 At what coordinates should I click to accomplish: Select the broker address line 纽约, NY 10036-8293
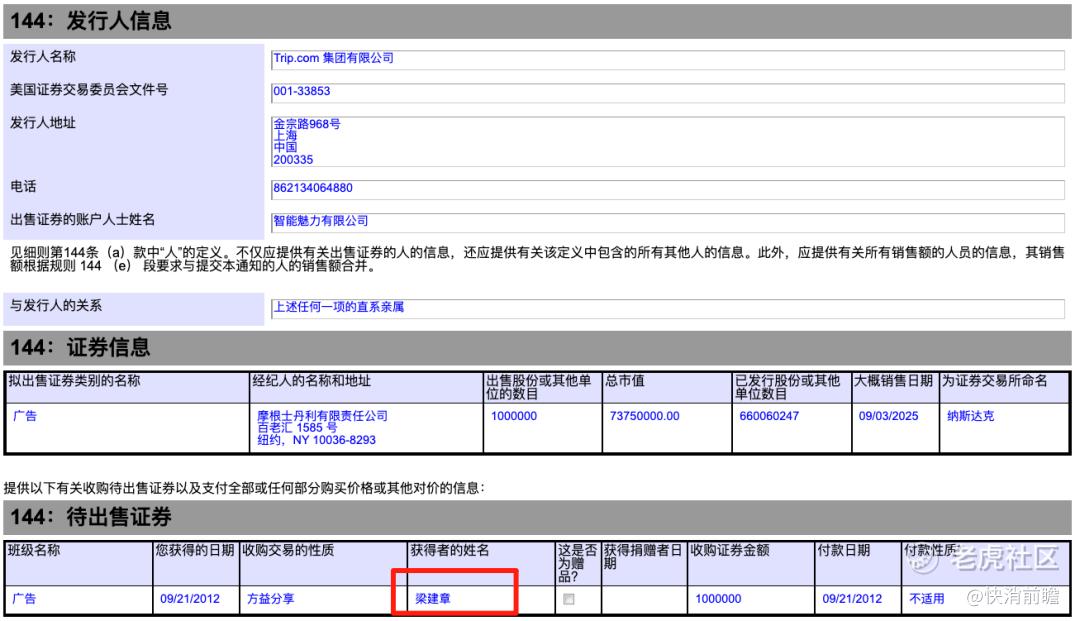pyautogui.click(x=317, y=440)
